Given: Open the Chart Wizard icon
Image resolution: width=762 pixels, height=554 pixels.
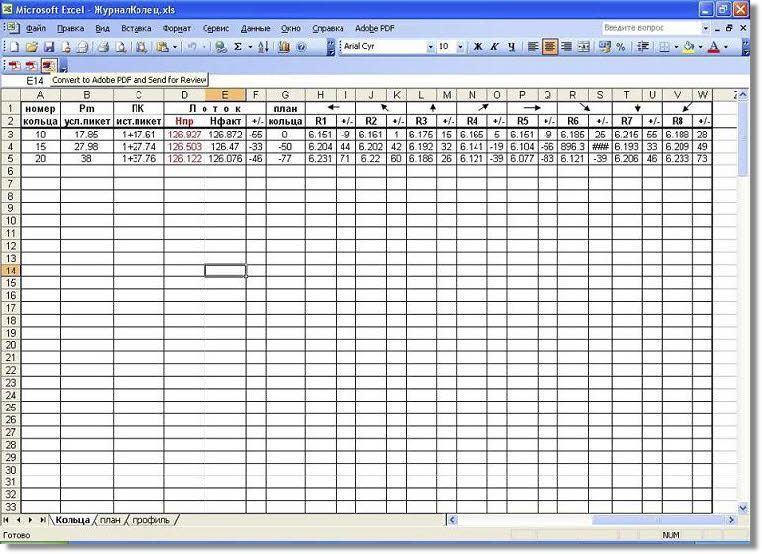Looking at the screenshot, I should tap(285, 47).
